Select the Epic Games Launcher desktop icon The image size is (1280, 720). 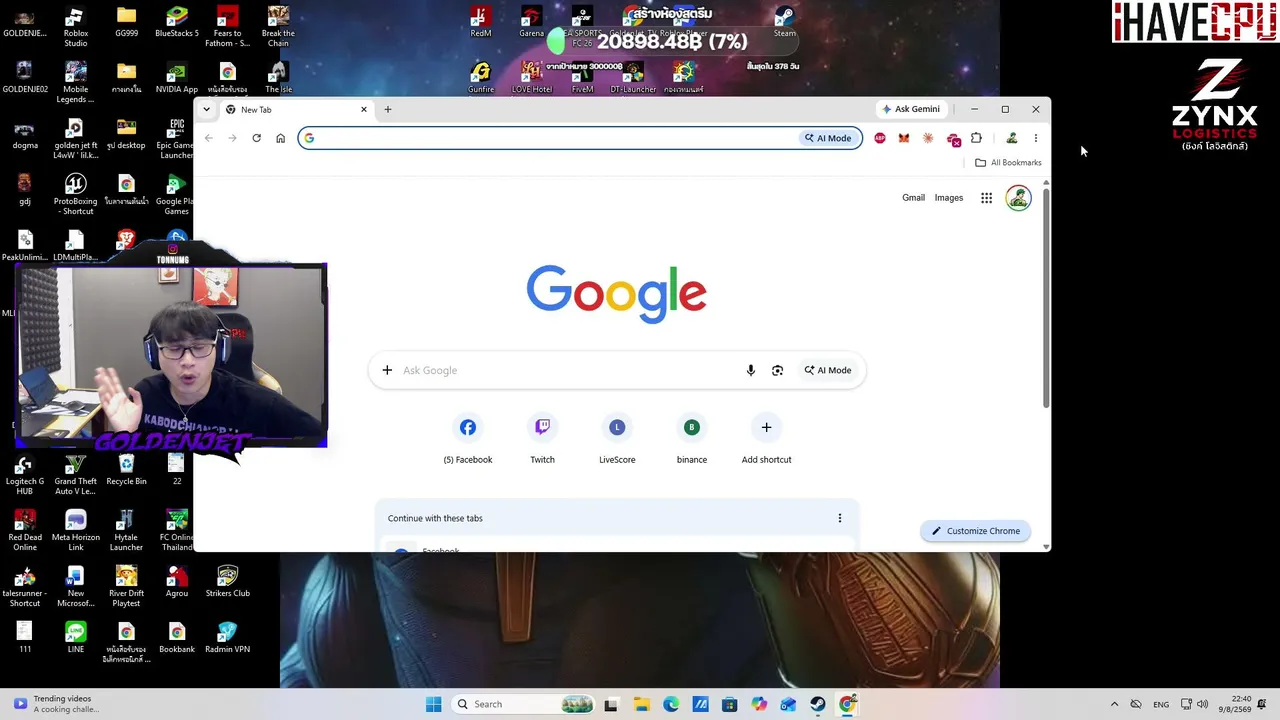point(177,140)
